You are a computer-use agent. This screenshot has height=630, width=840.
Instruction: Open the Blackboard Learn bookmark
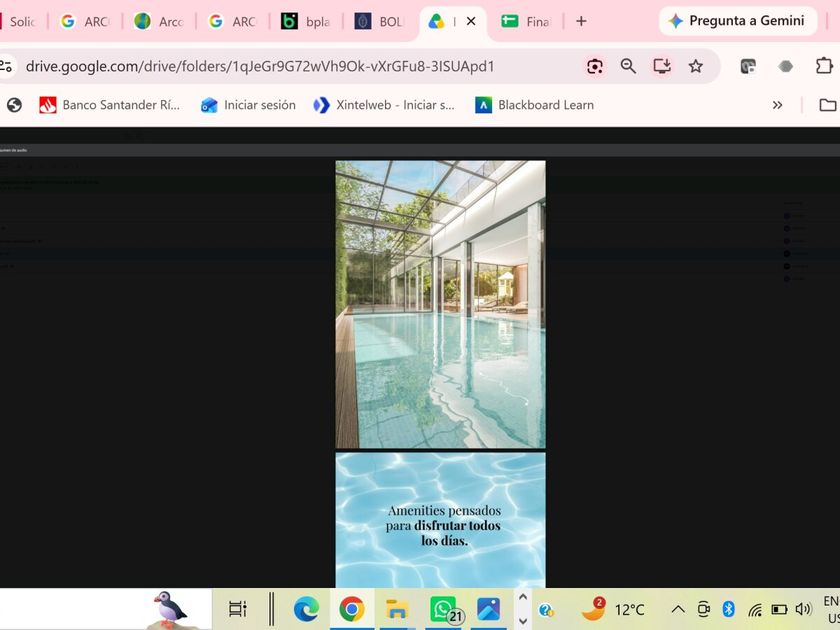tap(535, 105)
